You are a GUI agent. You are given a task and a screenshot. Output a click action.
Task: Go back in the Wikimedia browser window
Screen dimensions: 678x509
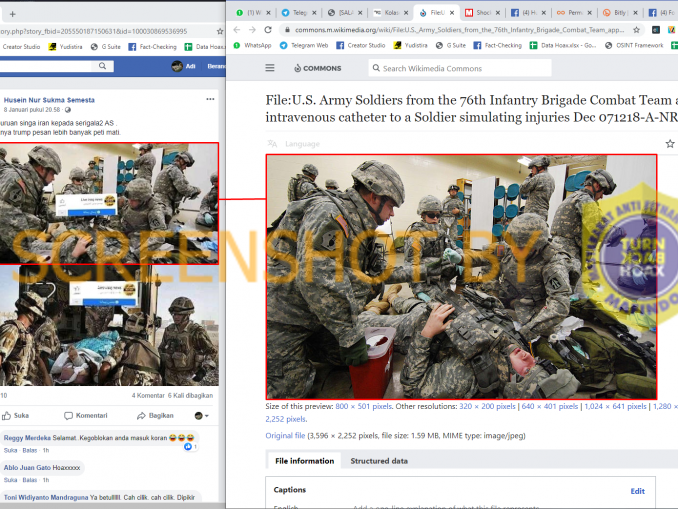237,30
